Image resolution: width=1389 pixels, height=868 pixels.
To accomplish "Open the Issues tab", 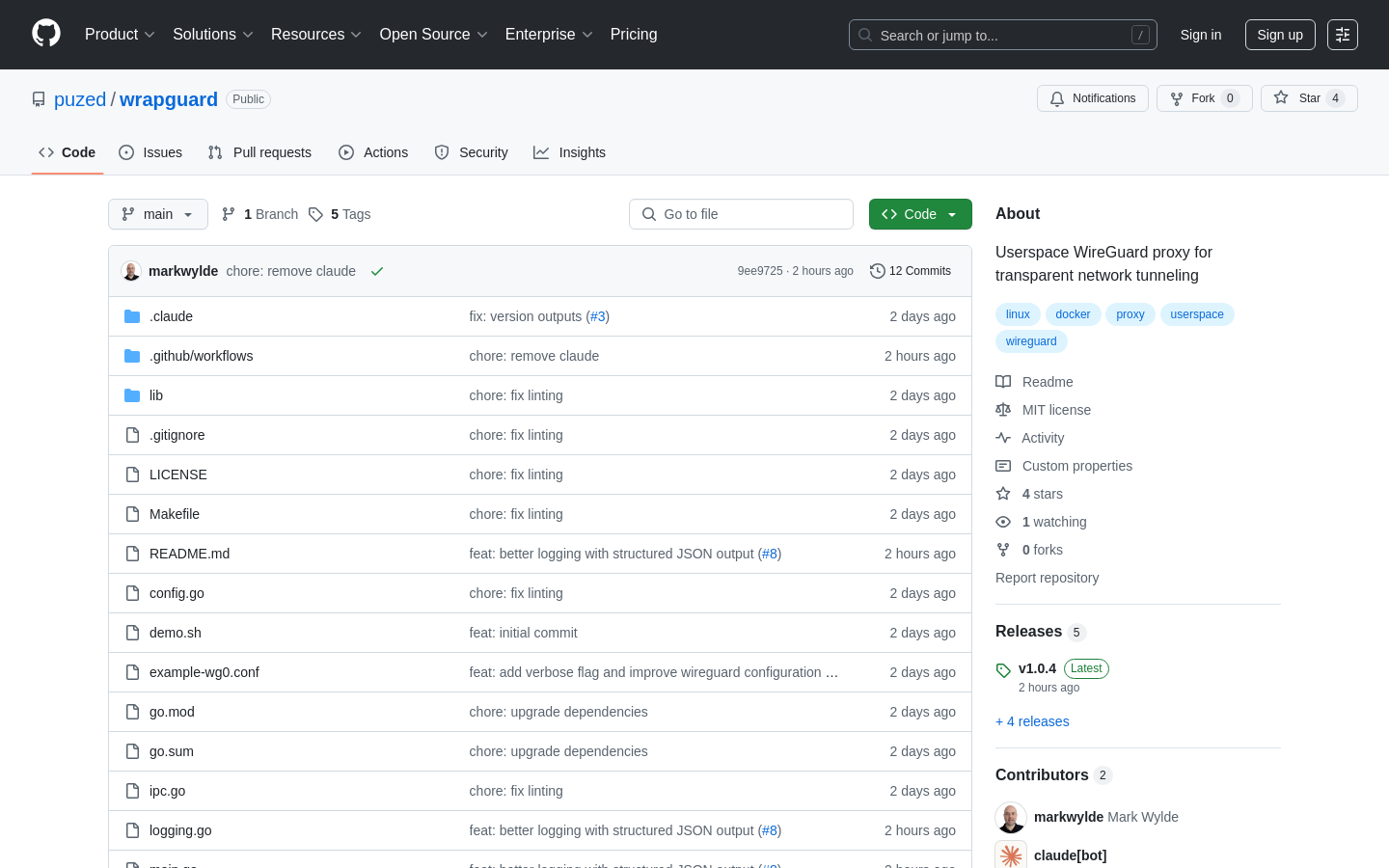I will [150, 152].
